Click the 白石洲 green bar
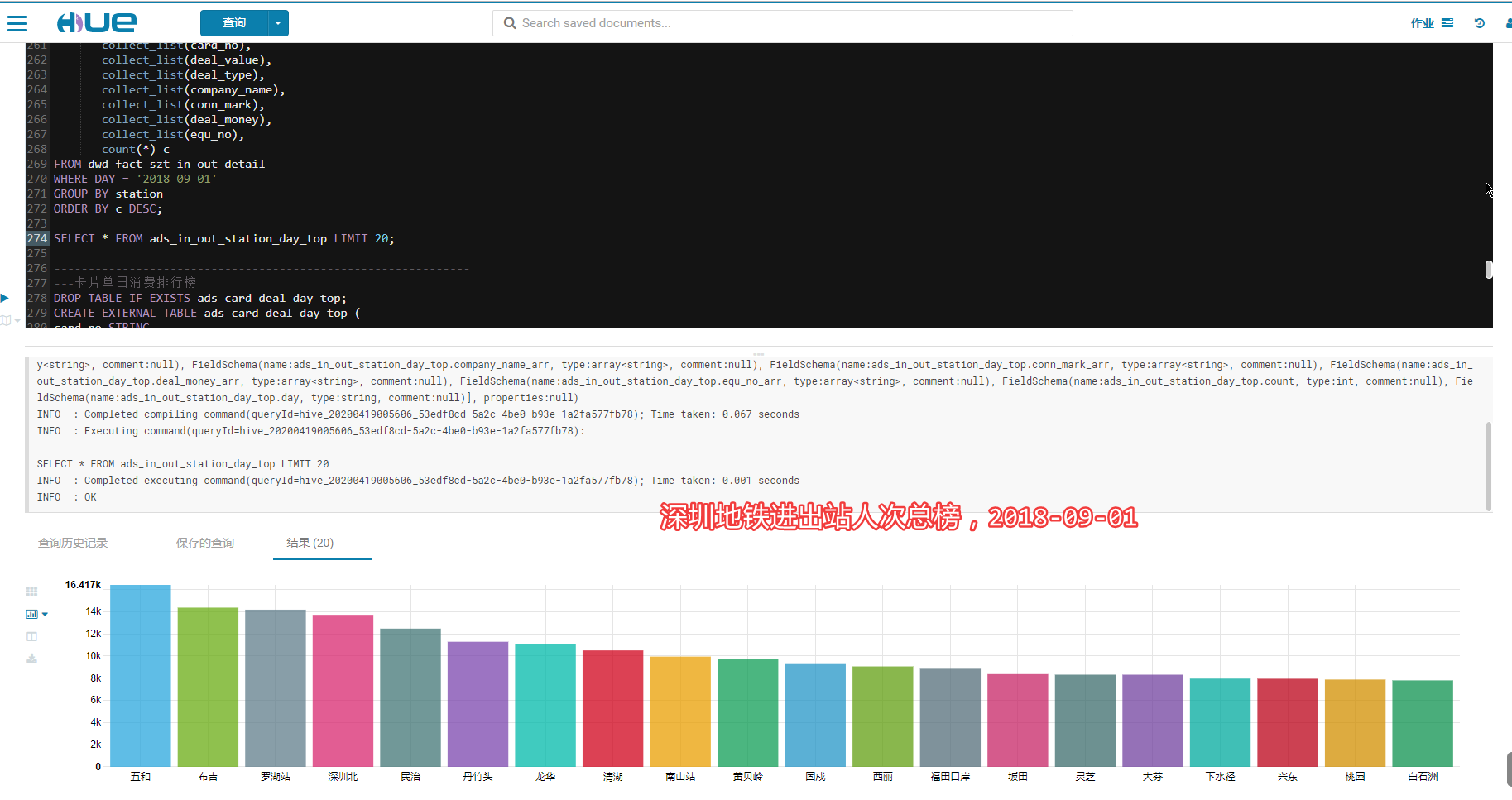Image resolution: width=1512 pixels, height=800 pixels. tap(1423, 724)
